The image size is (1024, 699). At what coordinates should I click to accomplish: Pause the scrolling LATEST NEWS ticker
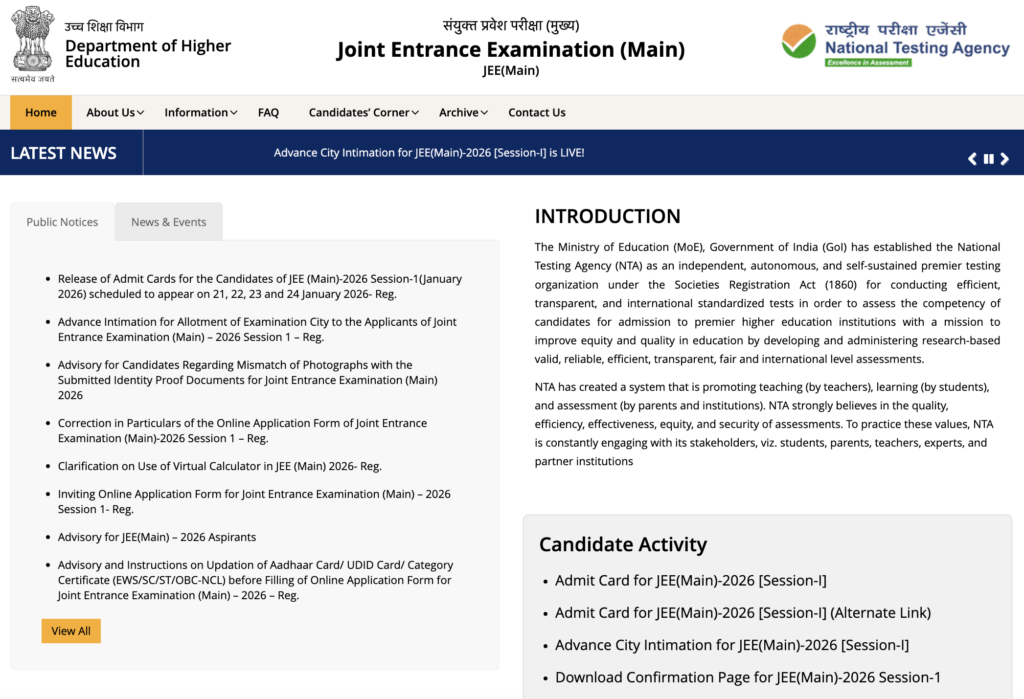click(988, 157)
